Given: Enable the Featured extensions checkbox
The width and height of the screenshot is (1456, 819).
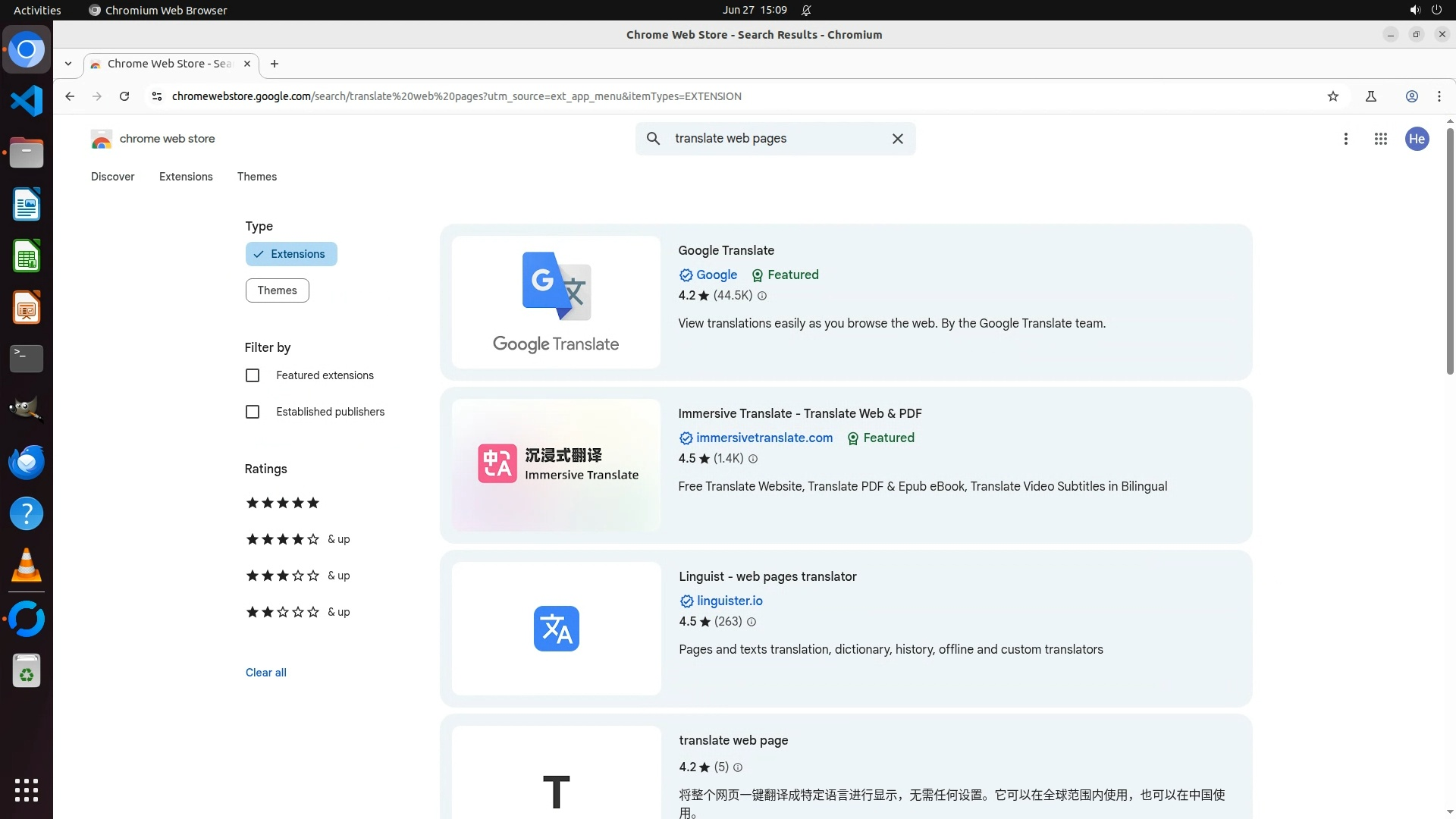Looking at the screenshot, I should [x=253, y=375].
